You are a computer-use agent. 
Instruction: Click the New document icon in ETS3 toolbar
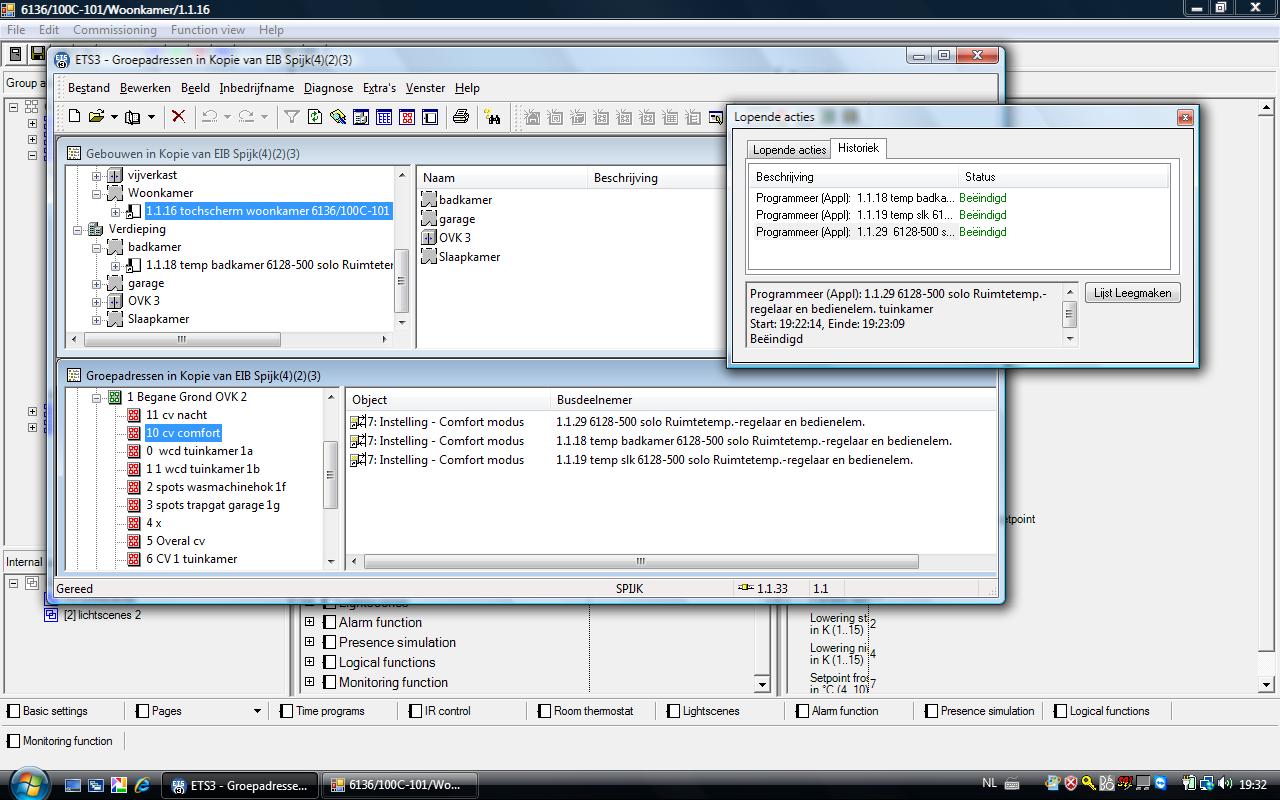click(75, 117)
